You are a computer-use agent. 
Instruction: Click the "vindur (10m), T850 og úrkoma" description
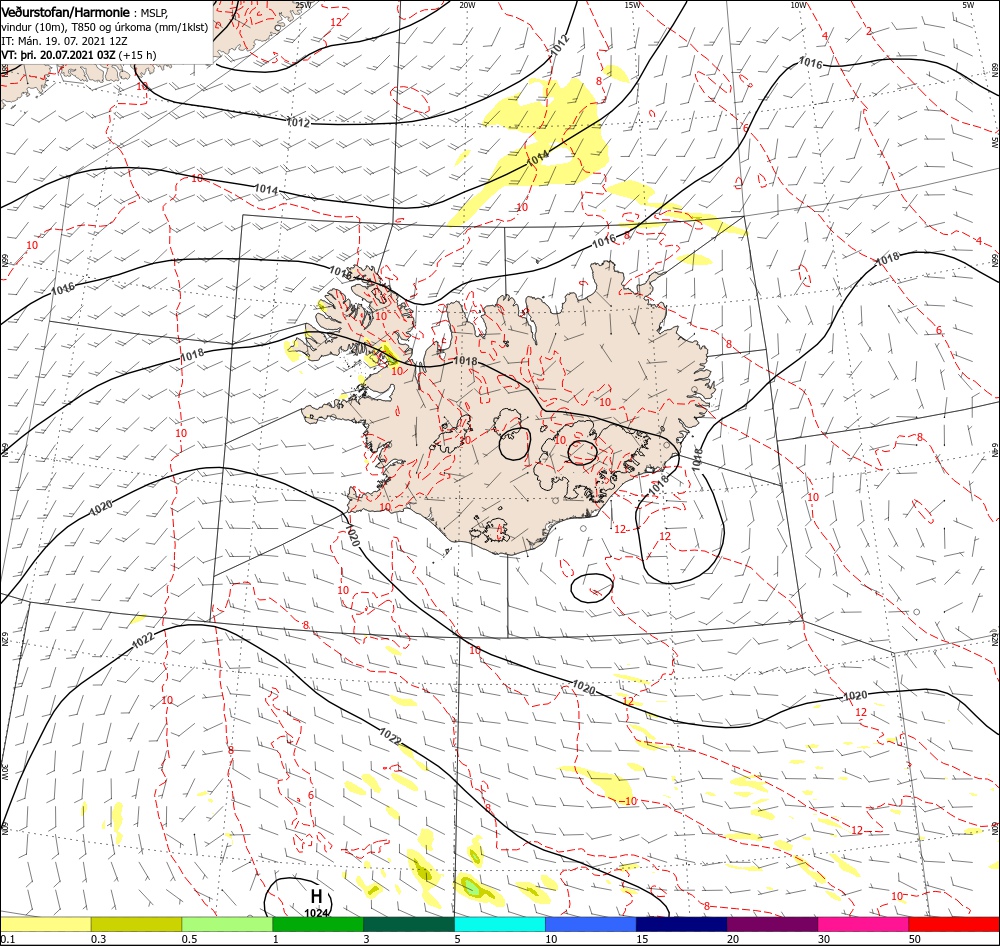79,27
